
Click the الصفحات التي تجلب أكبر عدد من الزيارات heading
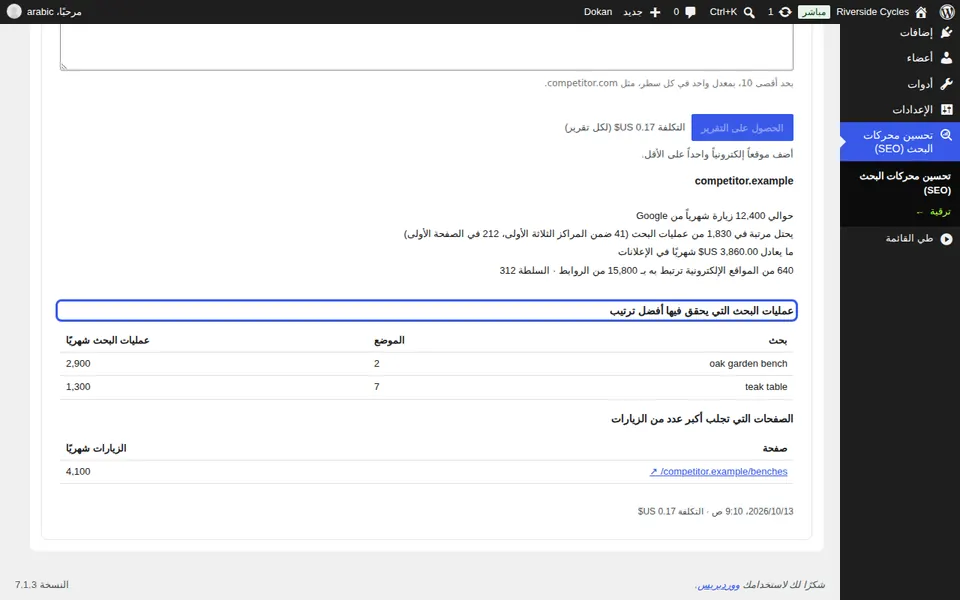tap(702, 419)
